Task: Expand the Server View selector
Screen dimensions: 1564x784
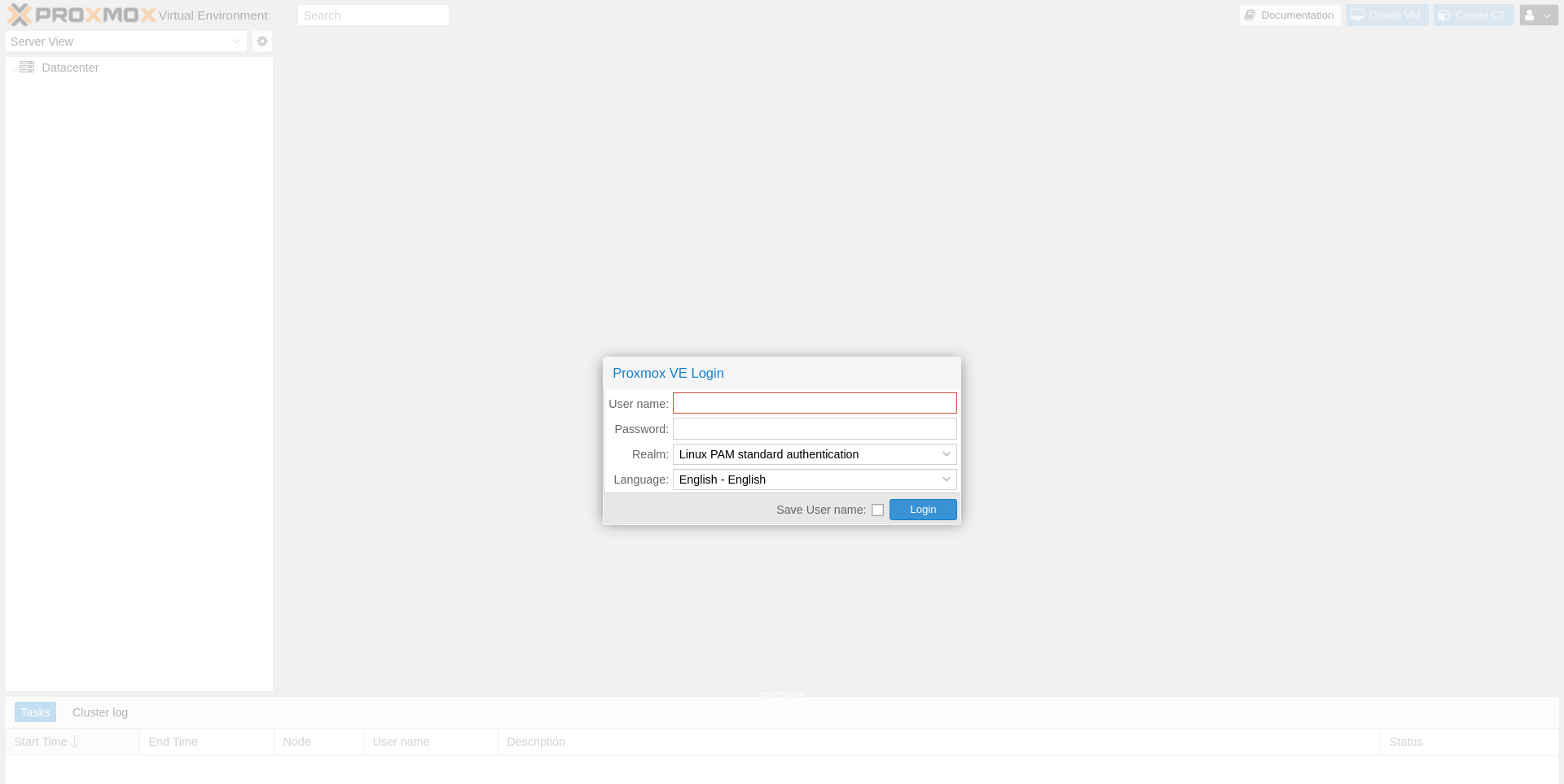Action: coord(236,42)
